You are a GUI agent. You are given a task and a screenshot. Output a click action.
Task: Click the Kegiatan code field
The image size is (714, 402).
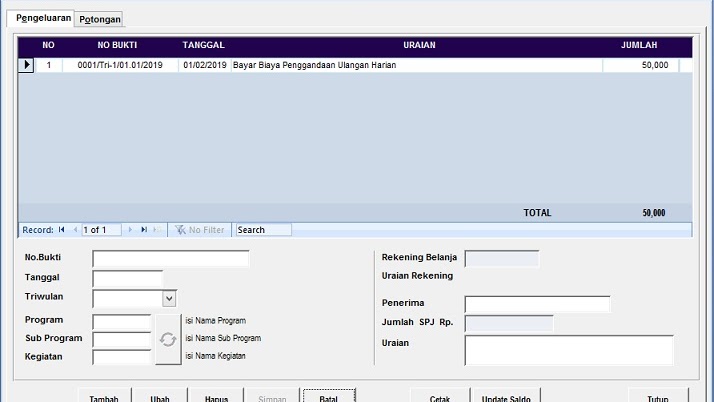122,357
